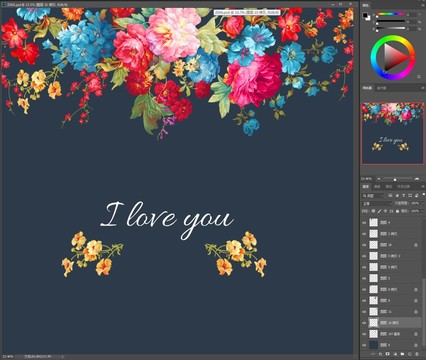This screenshot has width=426, height=360.
Task: Switch to History tab (历史记录)
Action: click(x=403, y=186)
